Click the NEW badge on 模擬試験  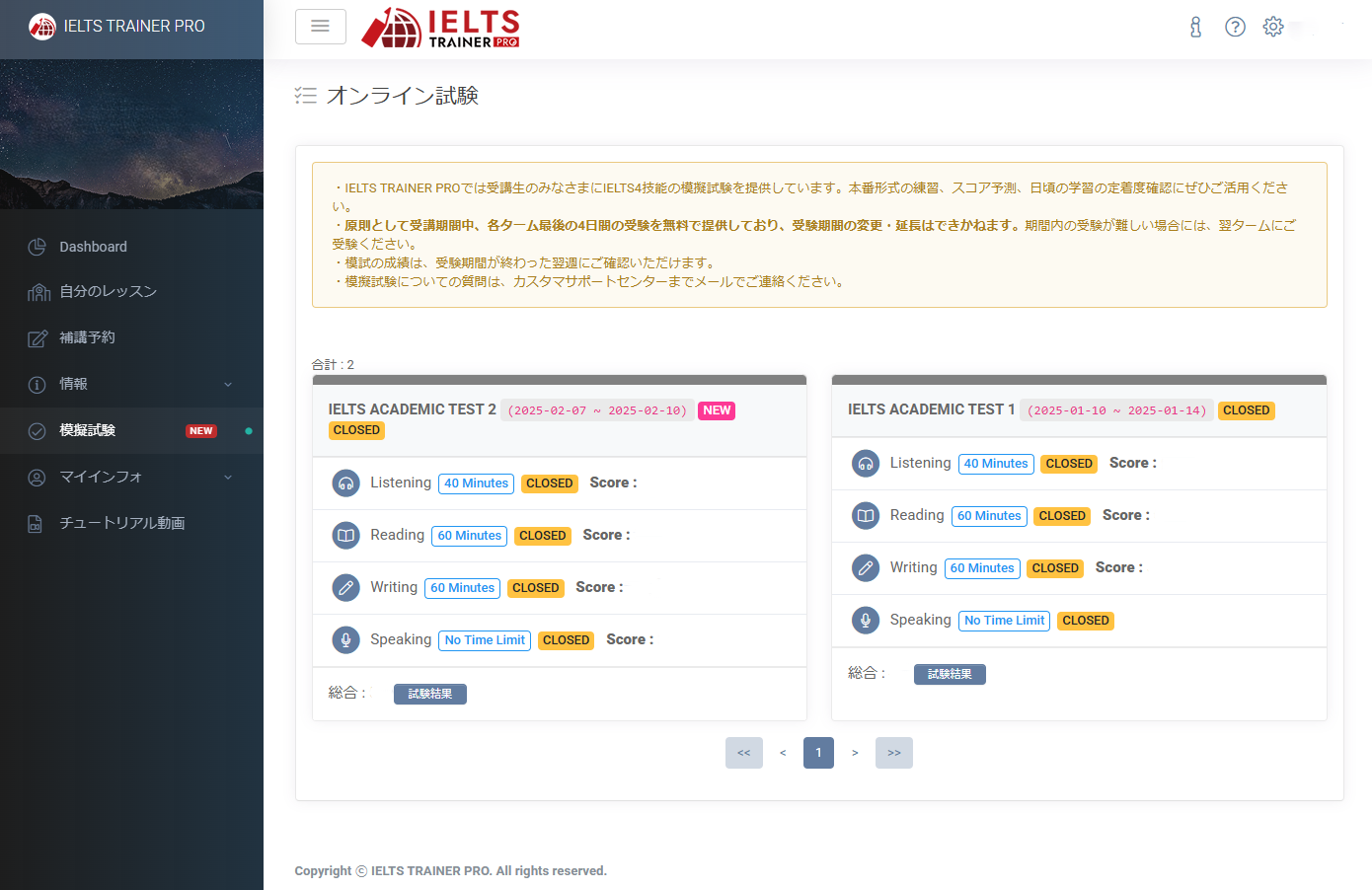pyautogui.click(x=201, y=431)
